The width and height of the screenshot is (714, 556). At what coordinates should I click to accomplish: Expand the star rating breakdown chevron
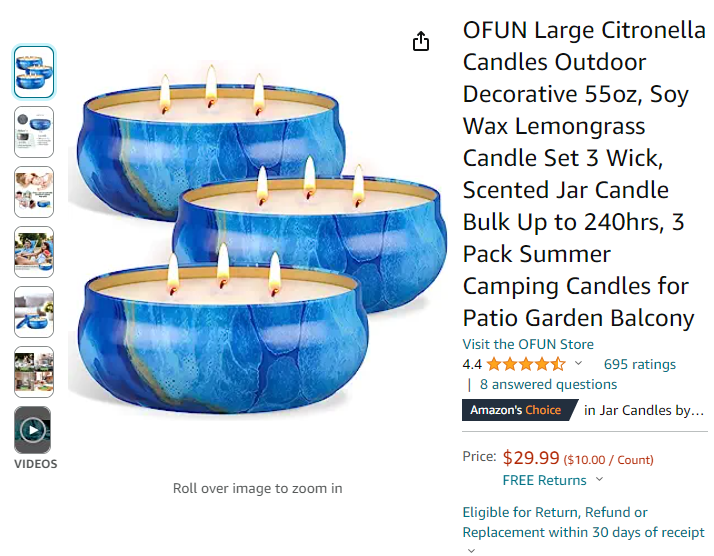(x=578, y=364)
